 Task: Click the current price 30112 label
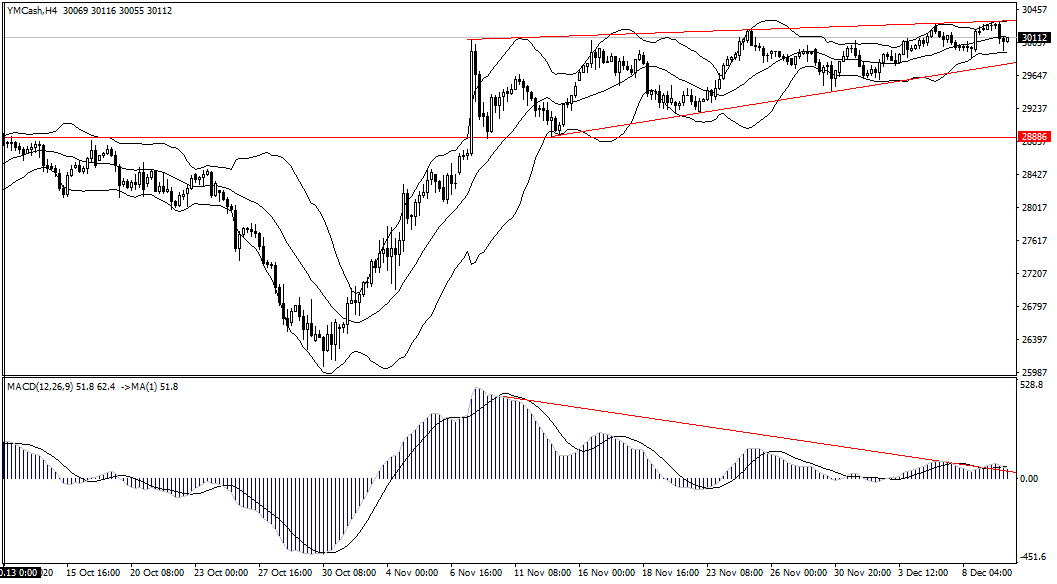point(1033,39)
